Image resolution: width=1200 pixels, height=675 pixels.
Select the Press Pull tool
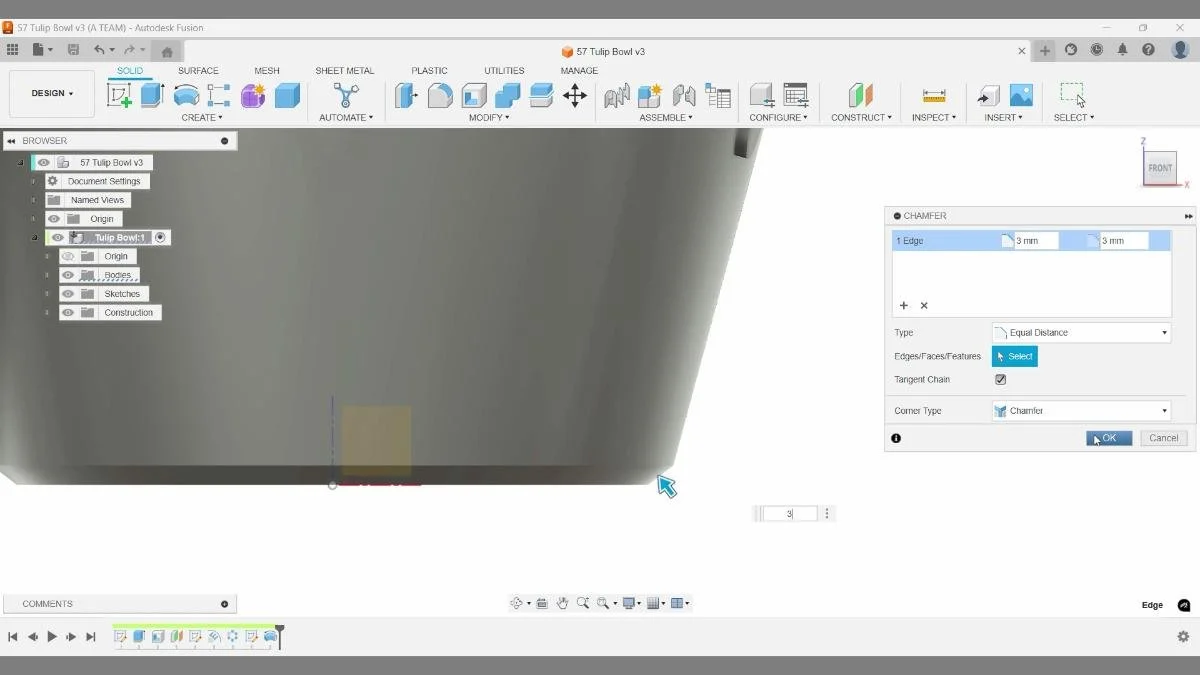(x=406, y=95)
